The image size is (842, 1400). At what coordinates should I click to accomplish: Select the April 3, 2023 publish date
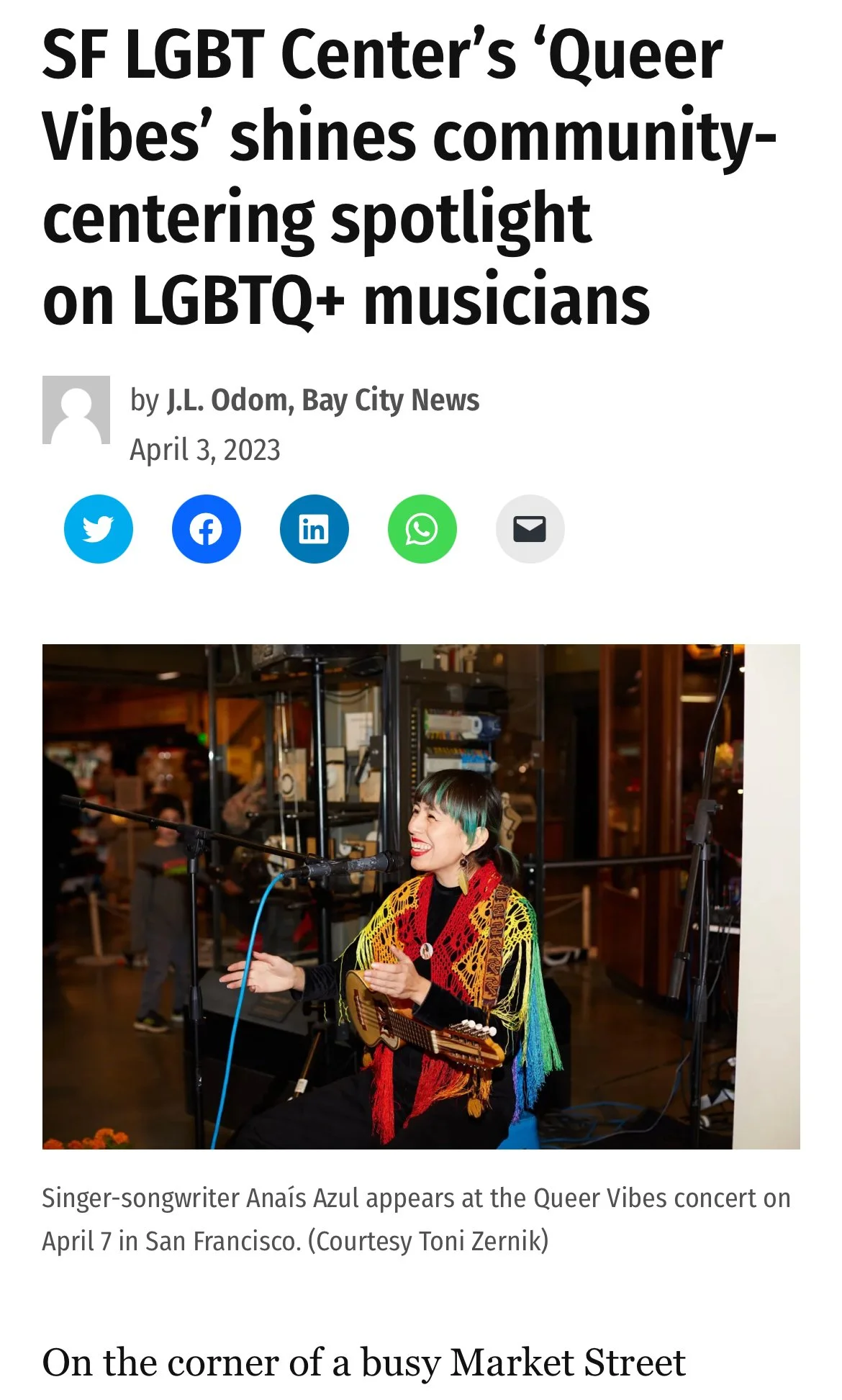pos(205,450)
